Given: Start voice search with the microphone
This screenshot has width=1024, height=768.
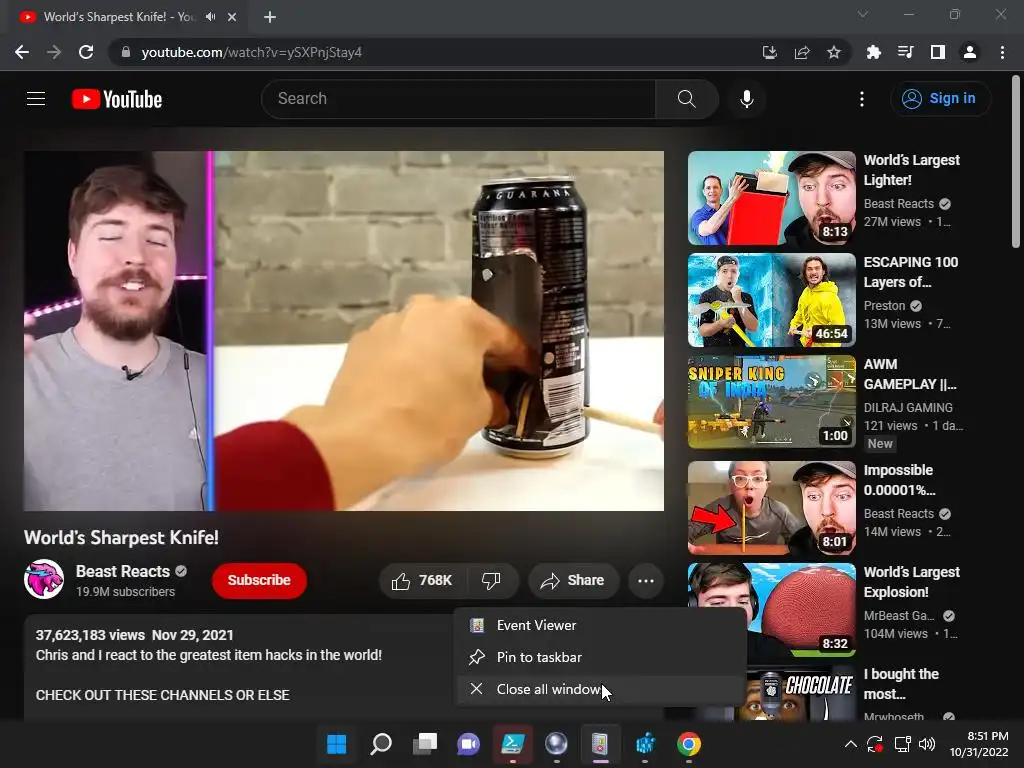Looking at the screenshot, I should click(746, 99).
